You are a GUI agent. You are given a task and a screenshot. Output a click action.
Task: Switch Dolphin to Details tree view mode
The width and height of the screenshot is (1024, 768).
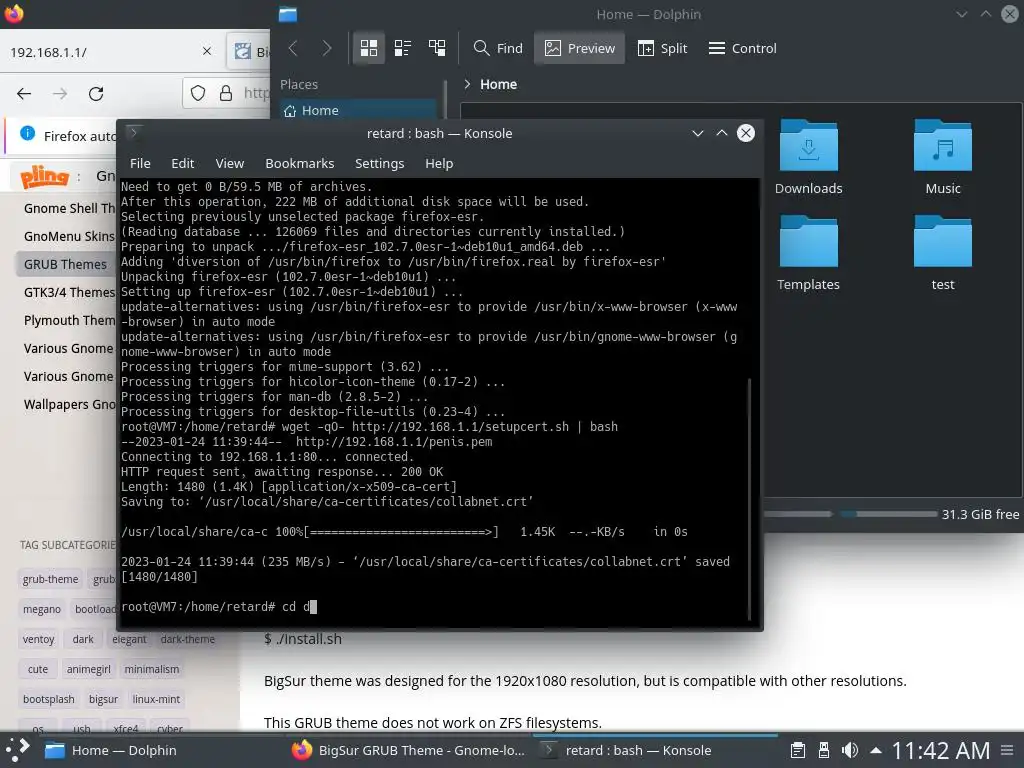click(x=437, y=48)
